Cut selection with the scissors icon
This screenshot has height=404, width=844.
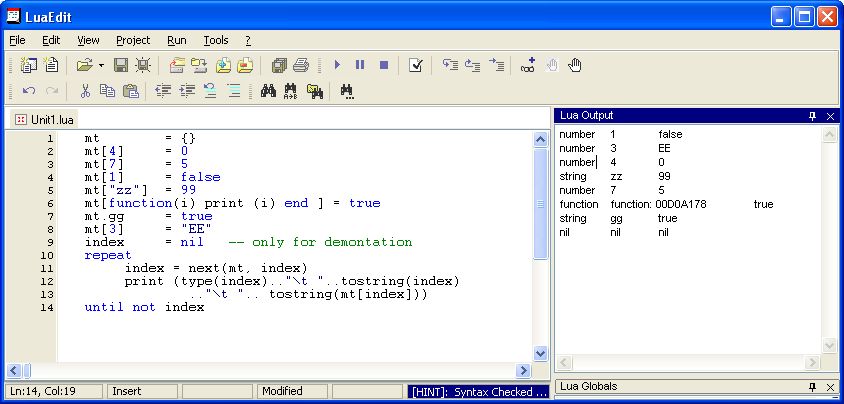85,91
